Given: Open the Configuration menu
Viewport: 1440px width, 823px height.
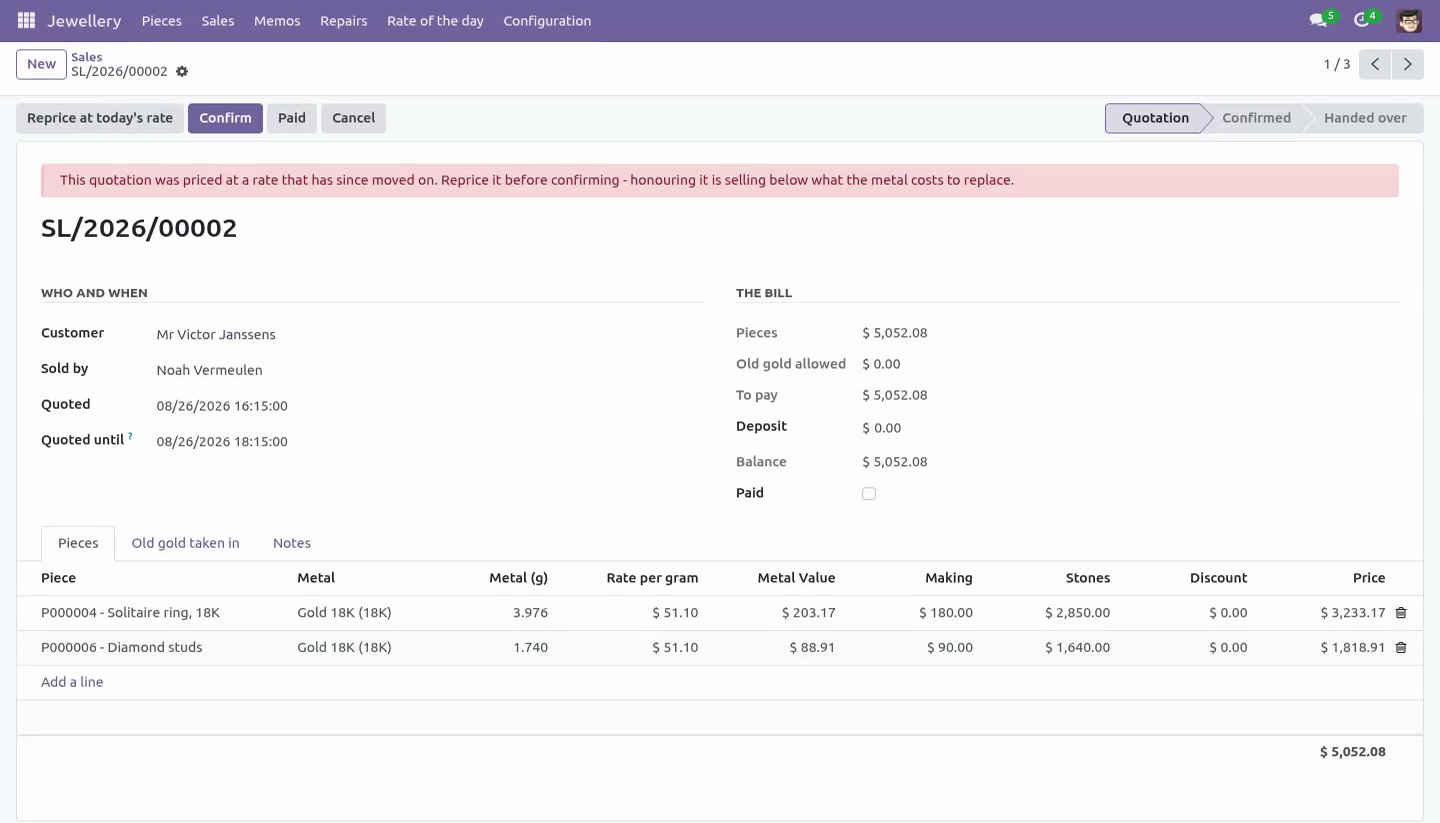Looking at the screenshot, I should (x=547, y=20).
